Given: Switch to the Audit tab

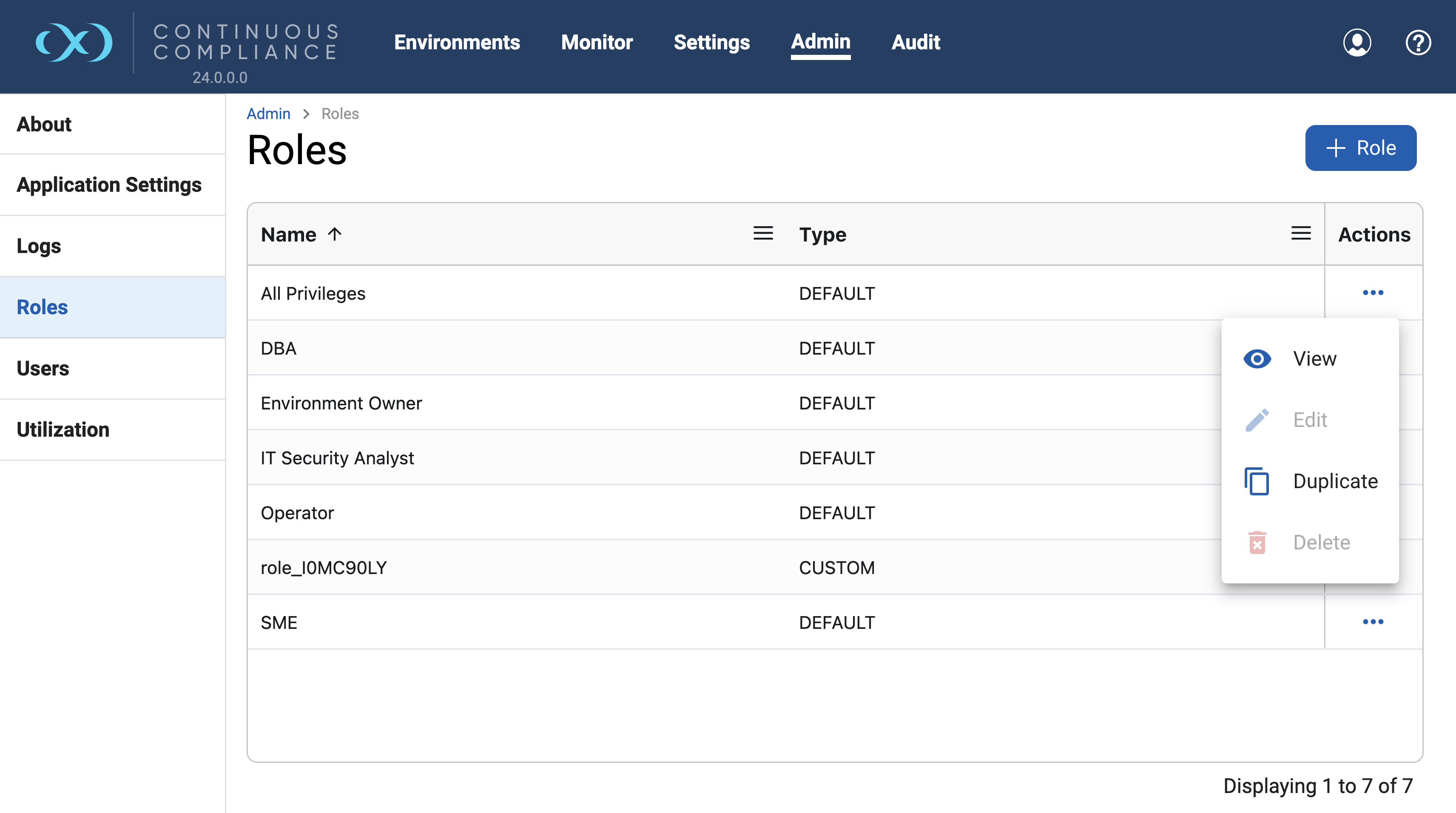Looking at the screenshot, I should 915,43.
